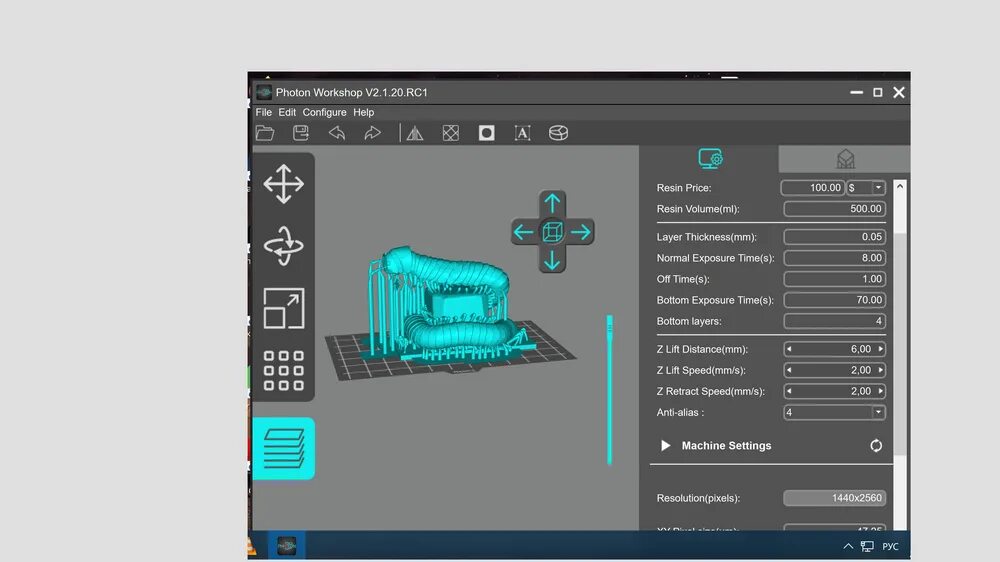Switch to the support settings tab

(x=845, y=159)
